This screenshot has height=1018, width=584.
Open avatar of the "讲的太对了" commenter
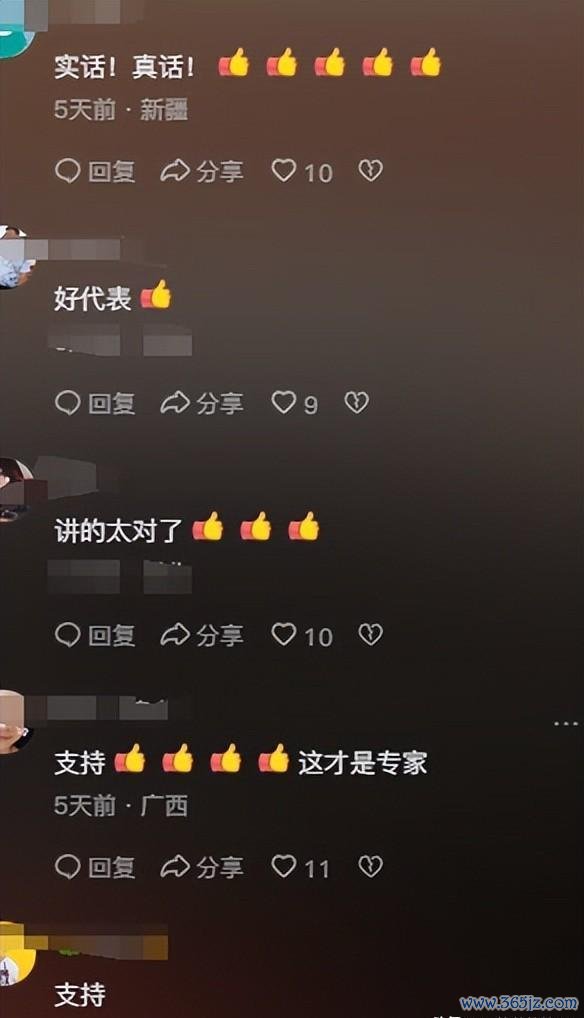pos(14,489)
